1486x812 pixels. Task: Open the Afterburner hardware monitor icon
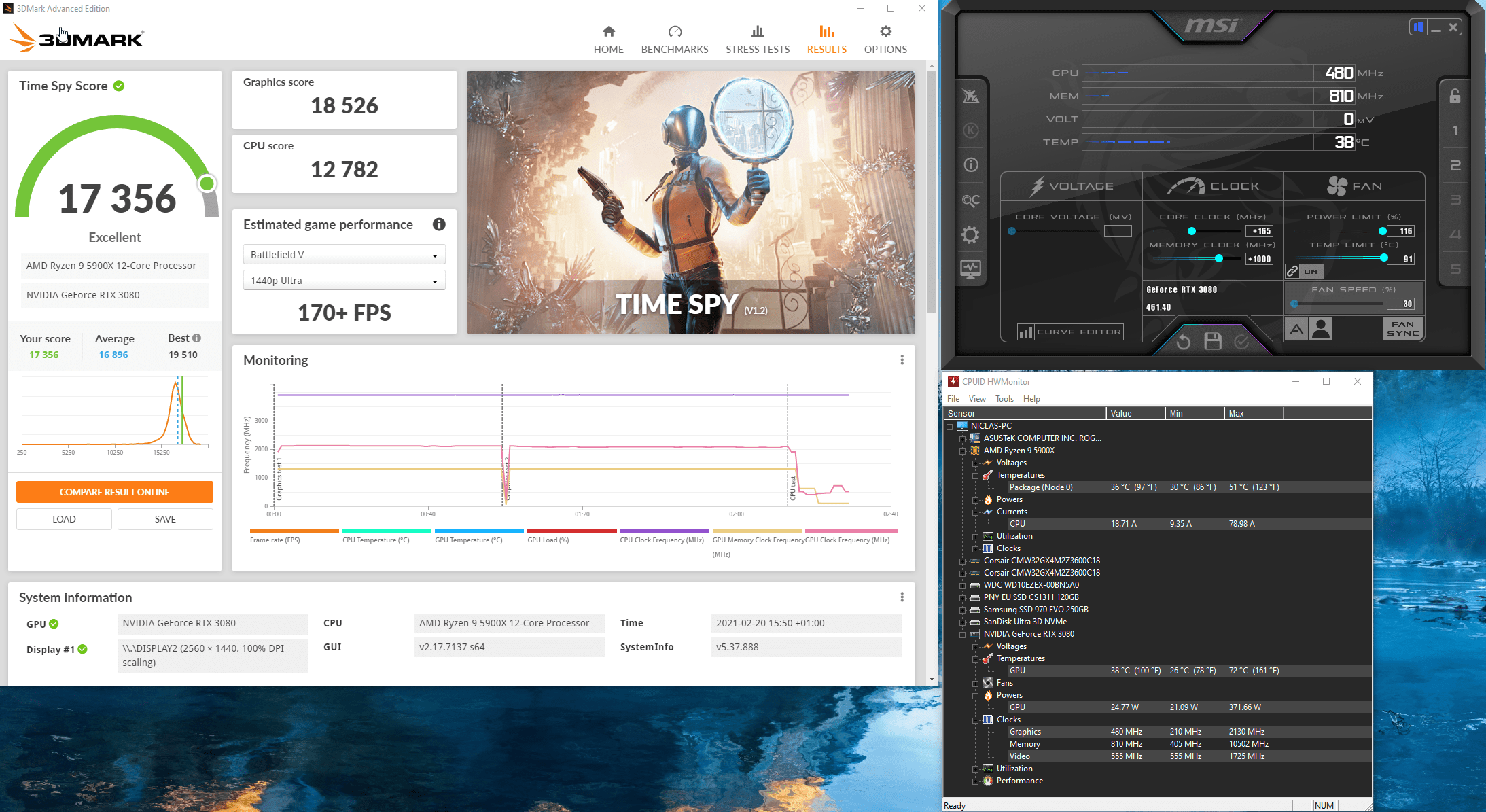click(x=971, y=270)
